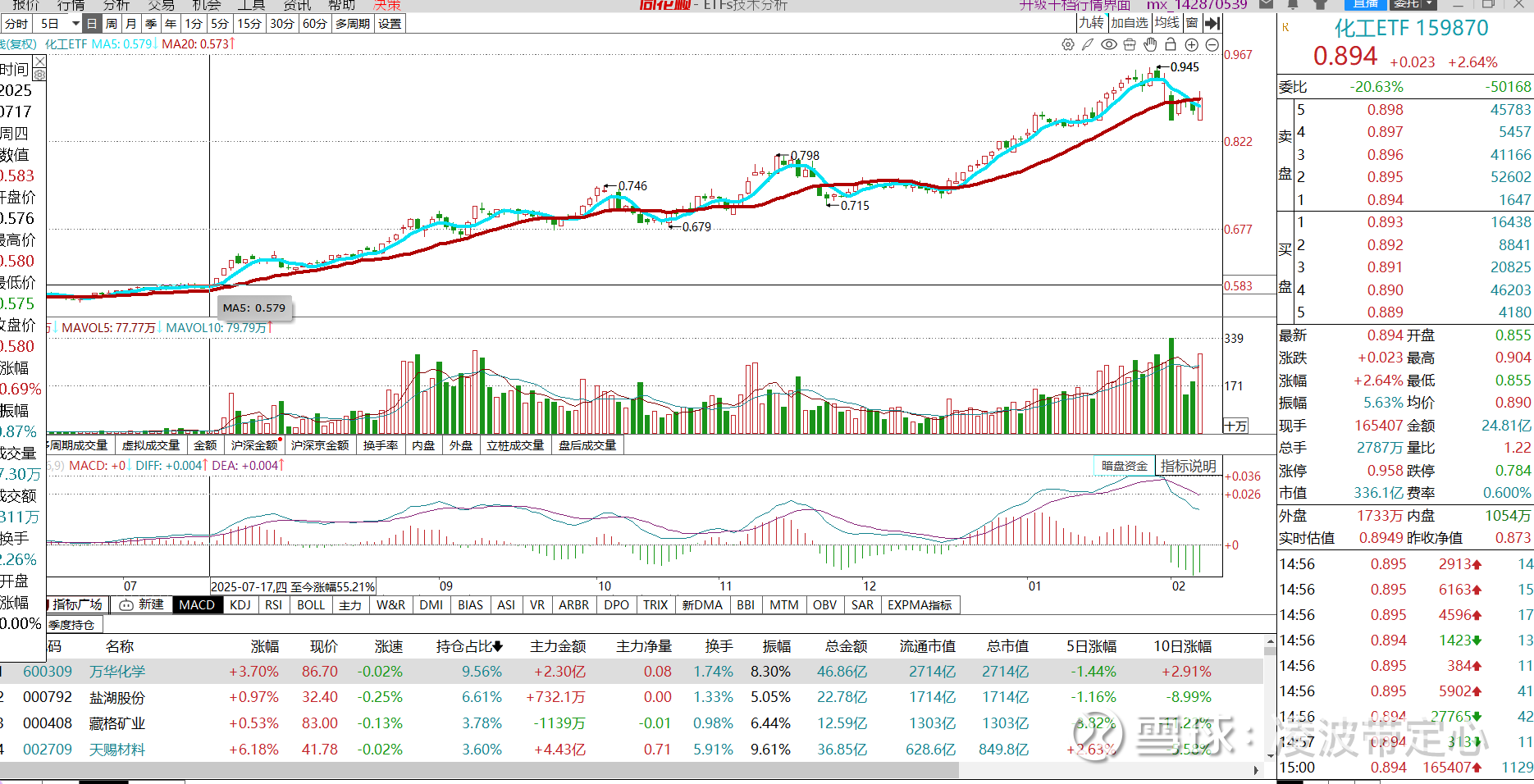
Task: Open the 委托 dropdown arrow
Action: point(1430,4)
